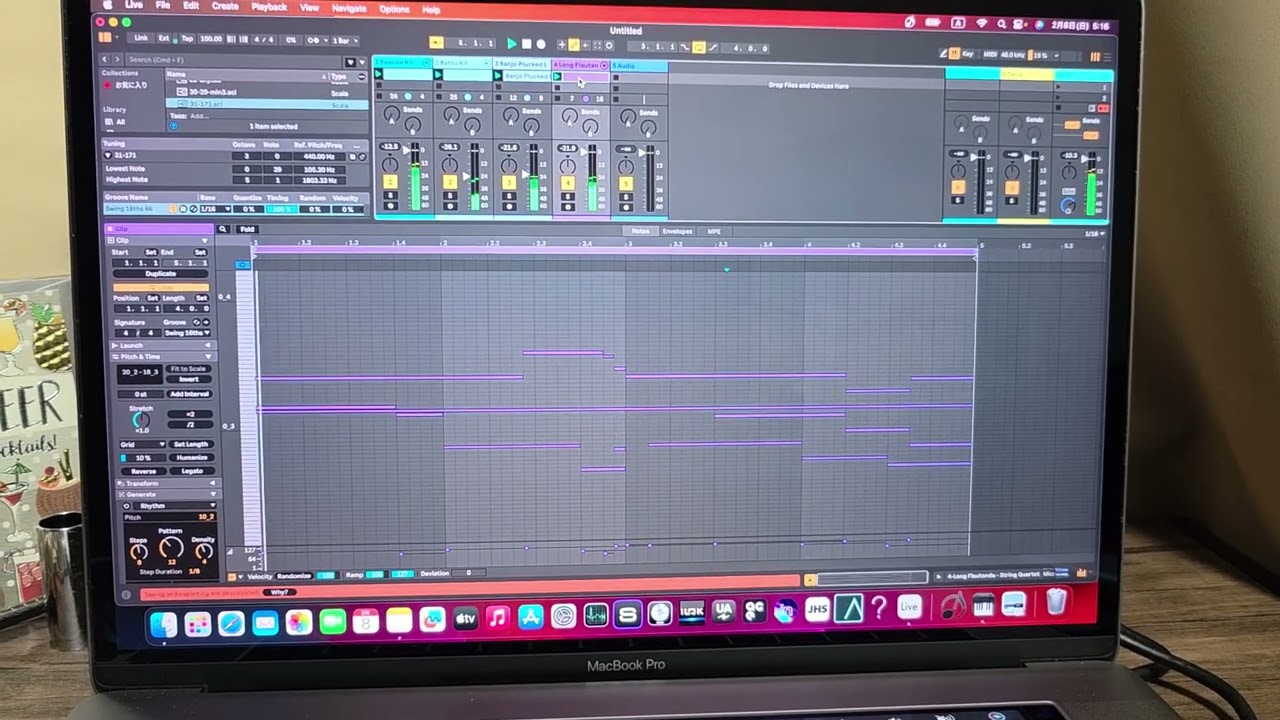Toggle track 4 activator button

(568, 183)
